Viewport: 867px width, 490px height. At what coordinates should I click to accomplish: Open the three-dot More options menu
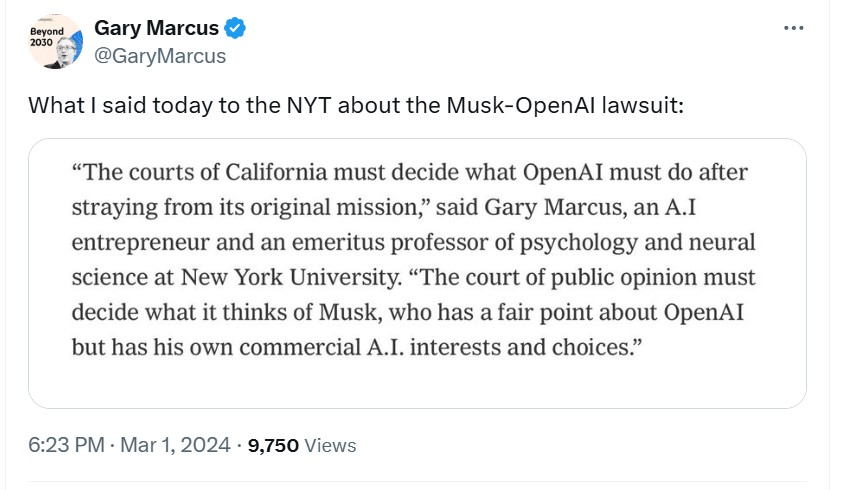(x=793, y=27)
